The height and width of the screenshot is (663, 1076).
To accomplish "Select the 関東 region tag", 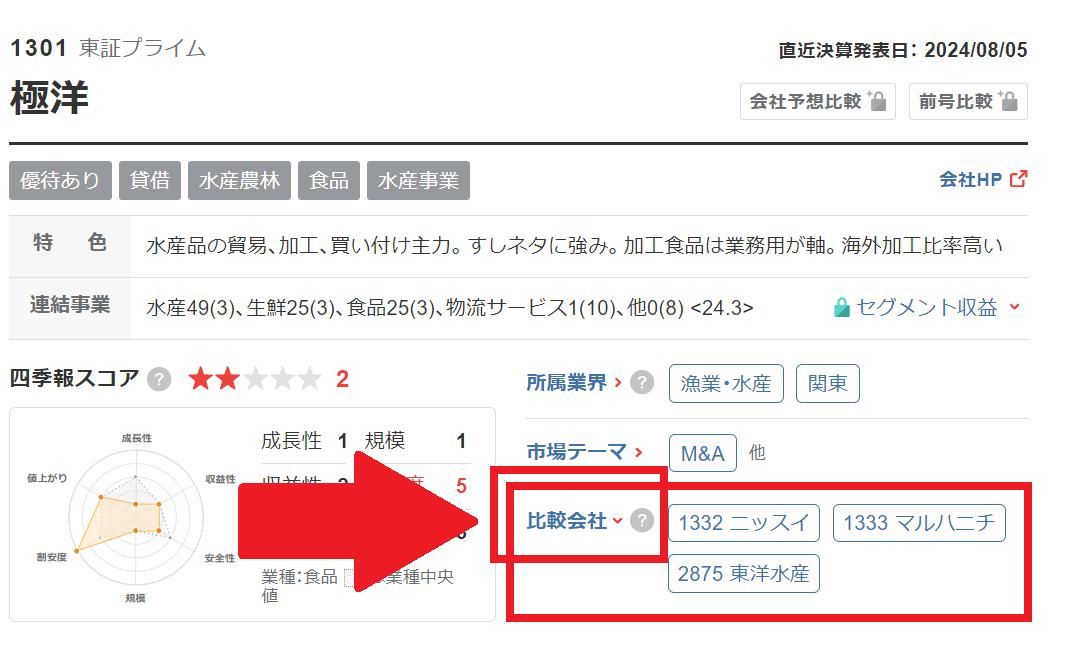I will (828, 384).
